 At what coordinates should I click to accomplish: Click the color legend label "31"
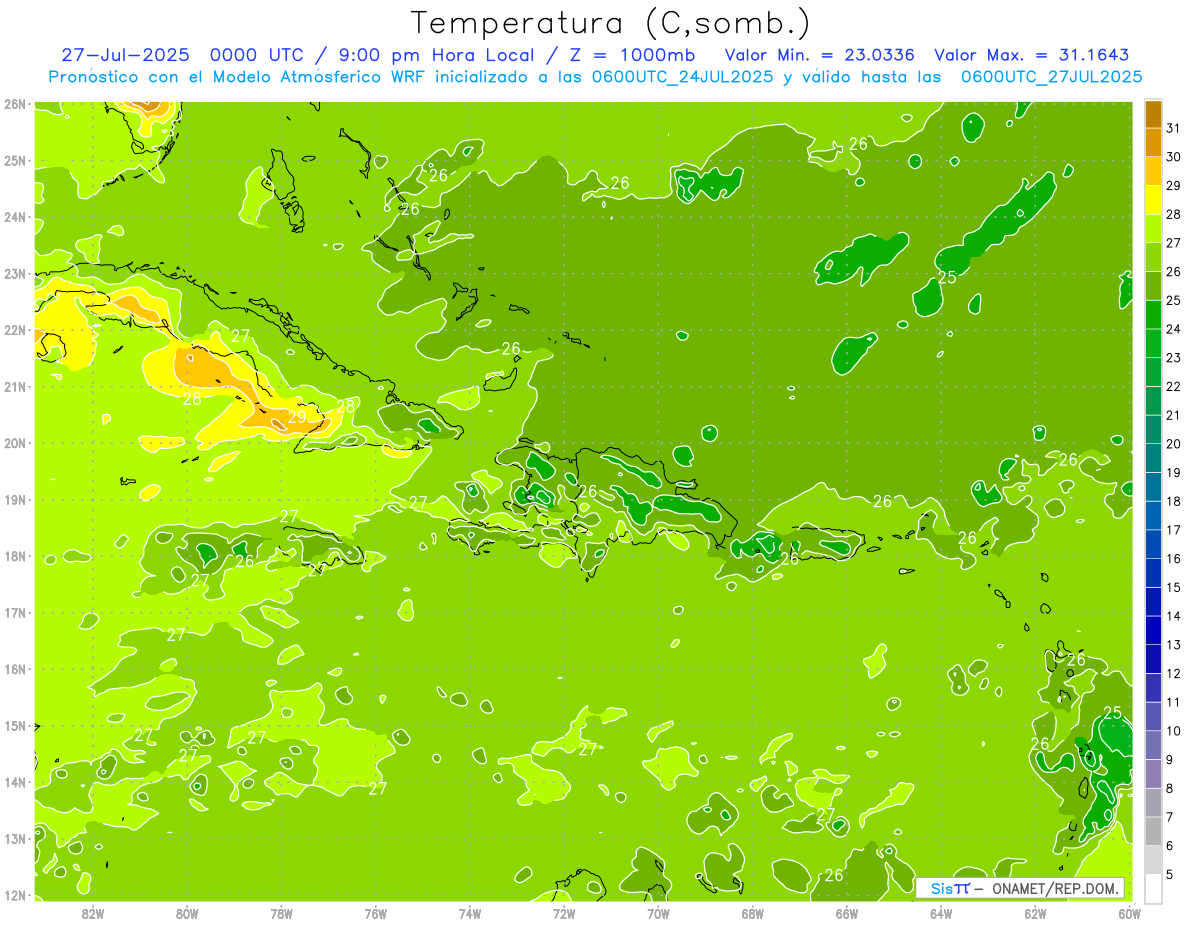click(1173, 128)
